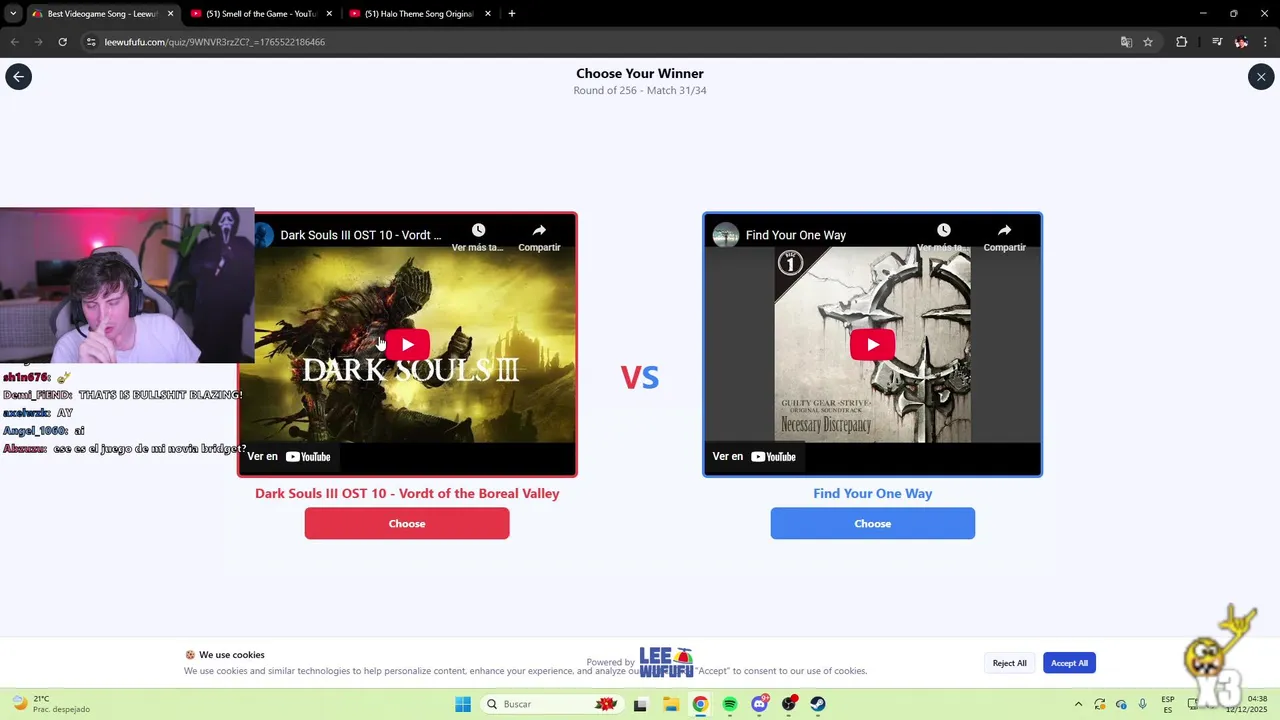Screen dimensions: 1280x720
Task: Click the Dark Souls III OST 10 red title text
Action: [407, 493]
